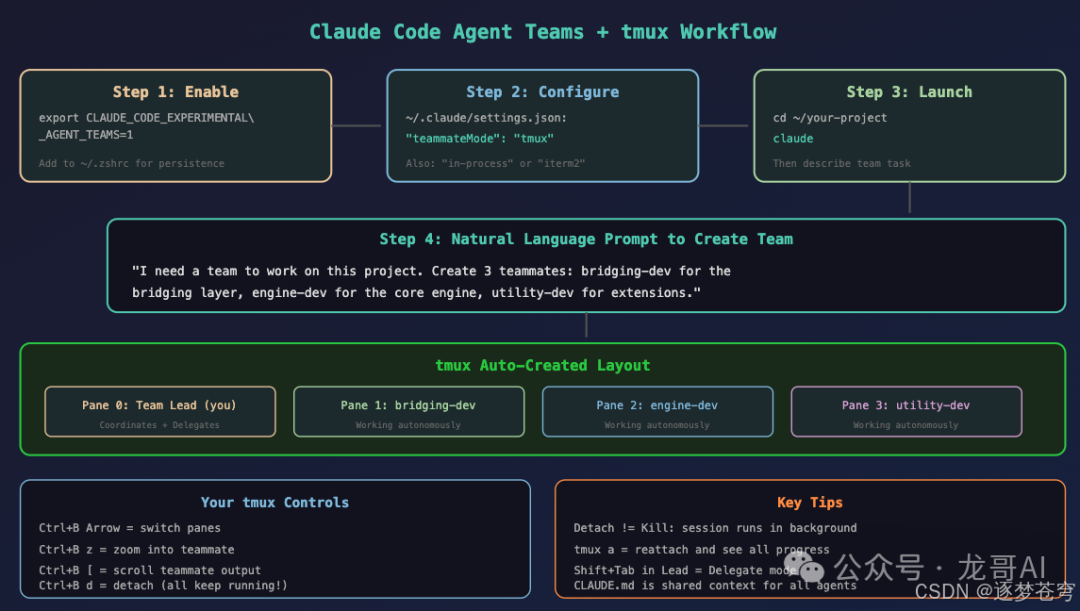1080x611 pixels.
Task: Click "Working autonomously" under Pane 2: engine-dev
Action: click(x=657, y=425)
